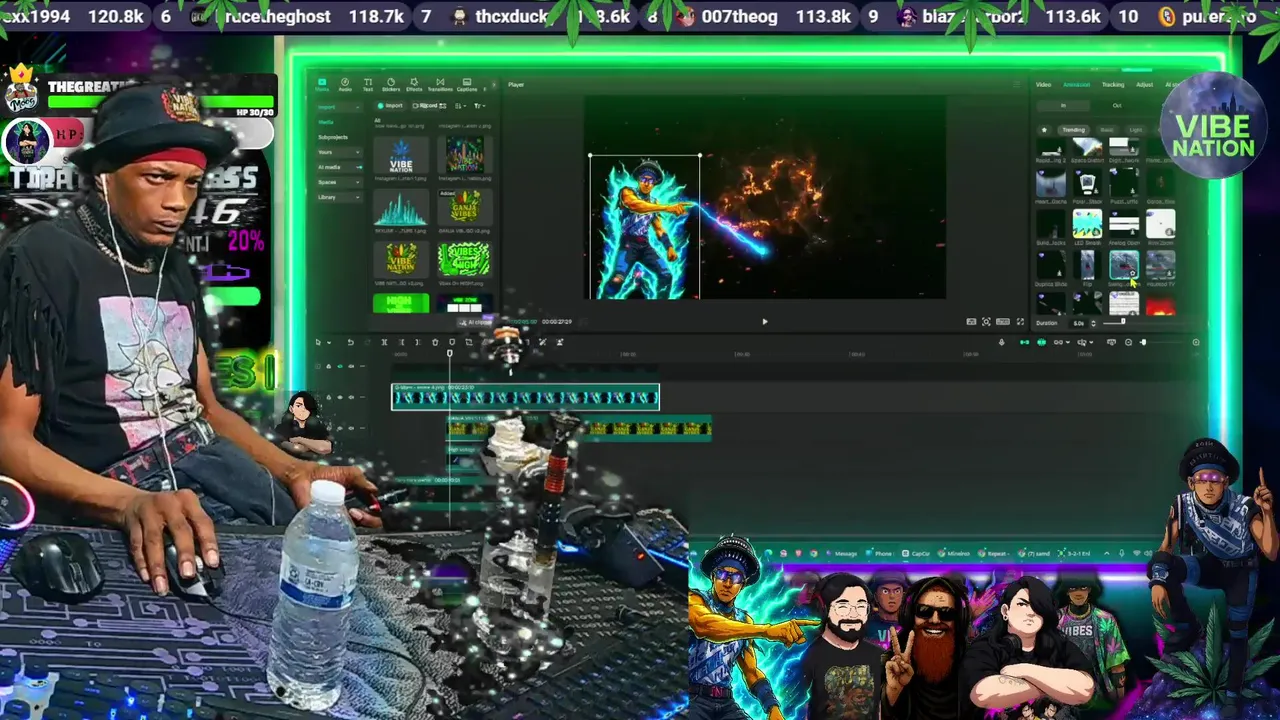Select the white Vibe Nation leaf thumbnail
The height and width of the screenshot is (720, 1280).
(x=401, y=155)
